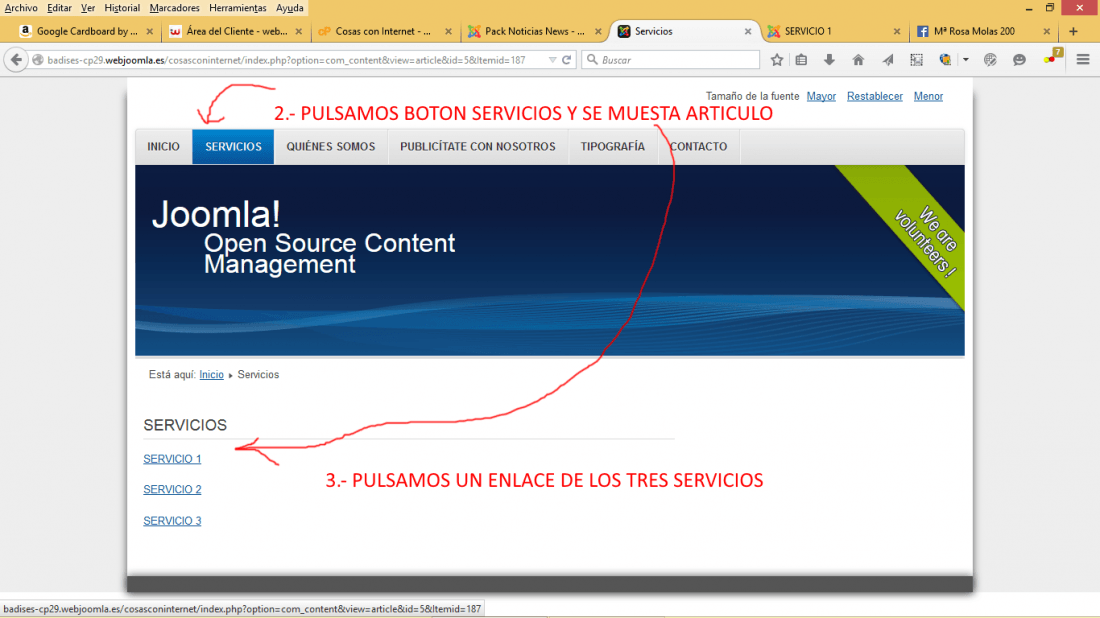Viewport: 1100px width, 618px height.
Task: Go back using the browser back arrow
Action: click(x=16, y=60)
